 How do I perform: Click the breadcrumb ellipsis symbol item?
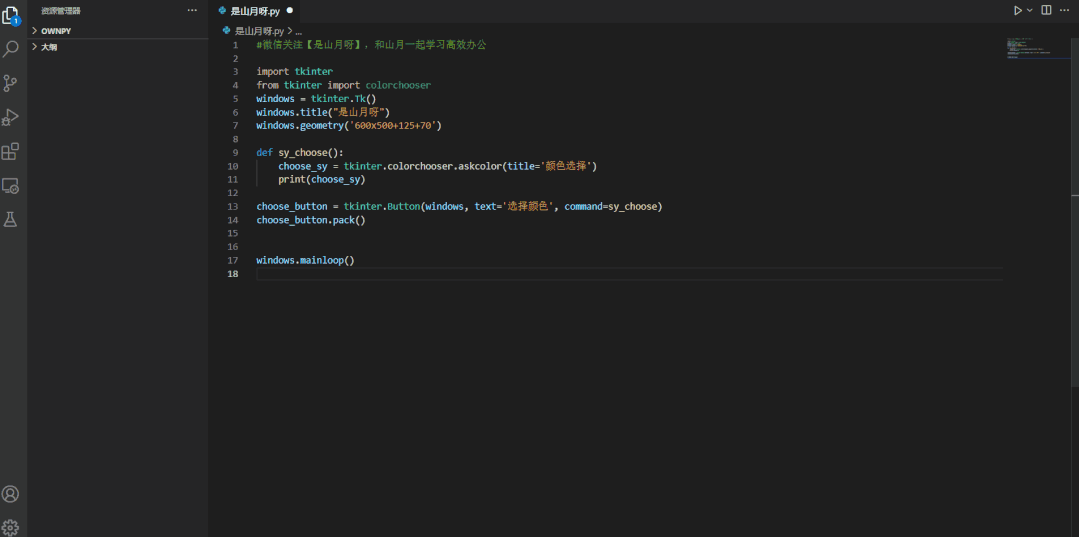pyautogui.click(x=299, y=31)
